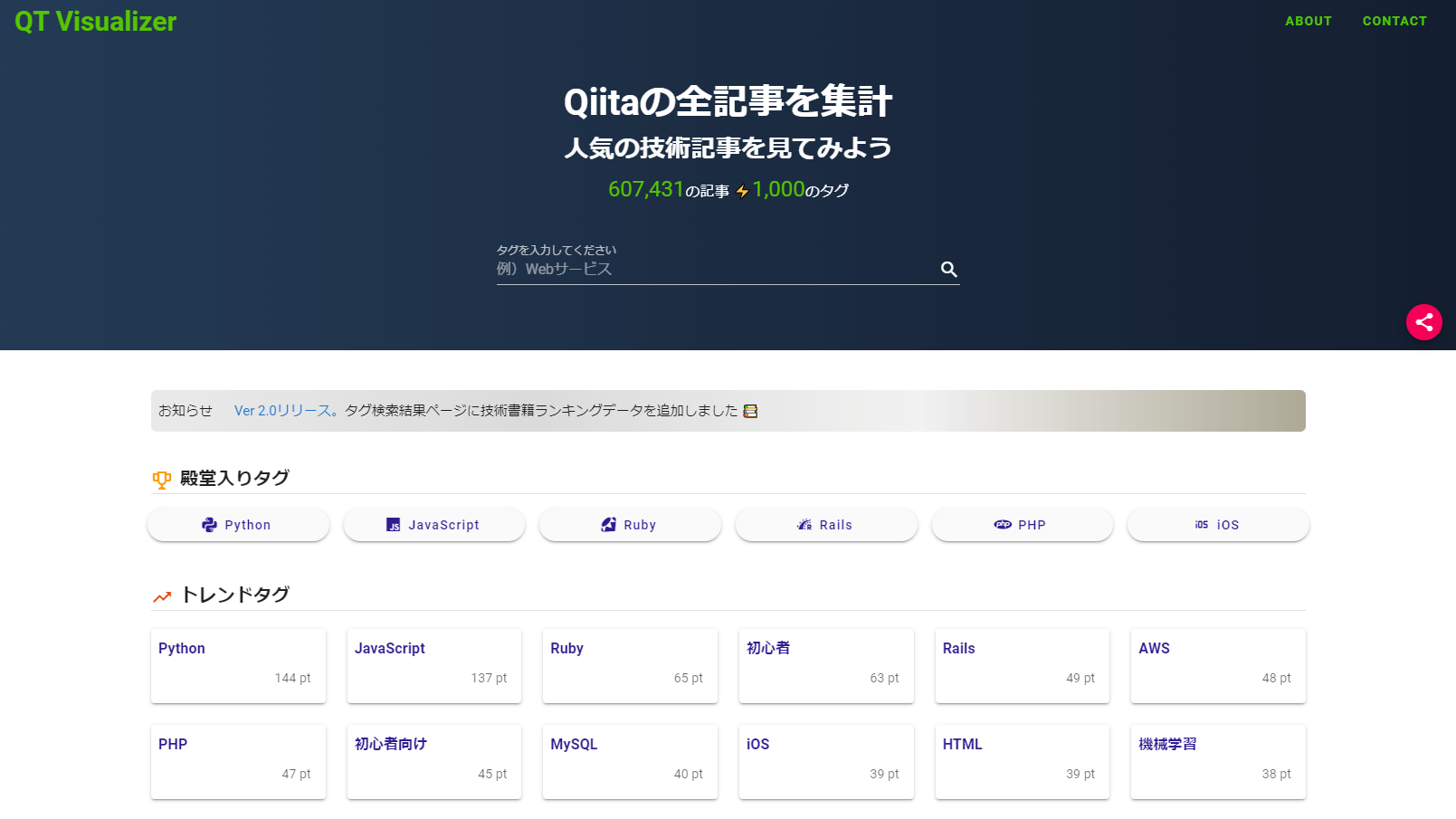Go to QT Visualizer home logo

[96, 21]
